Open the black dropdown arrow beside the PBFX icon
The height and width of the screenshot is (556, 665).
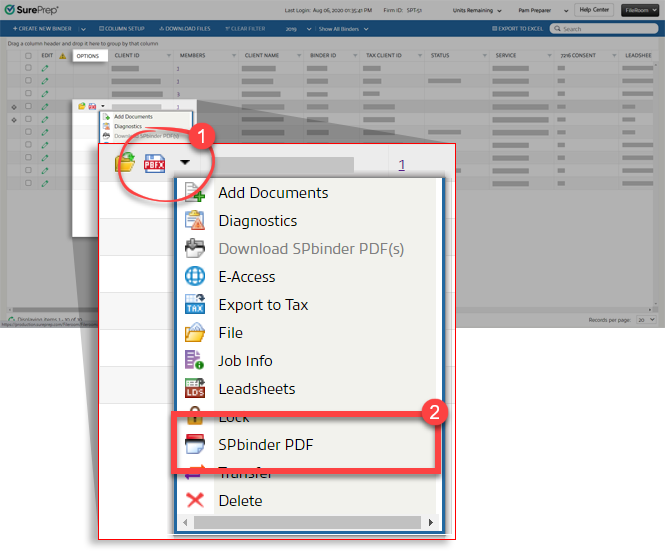click(x=185, y=162)
